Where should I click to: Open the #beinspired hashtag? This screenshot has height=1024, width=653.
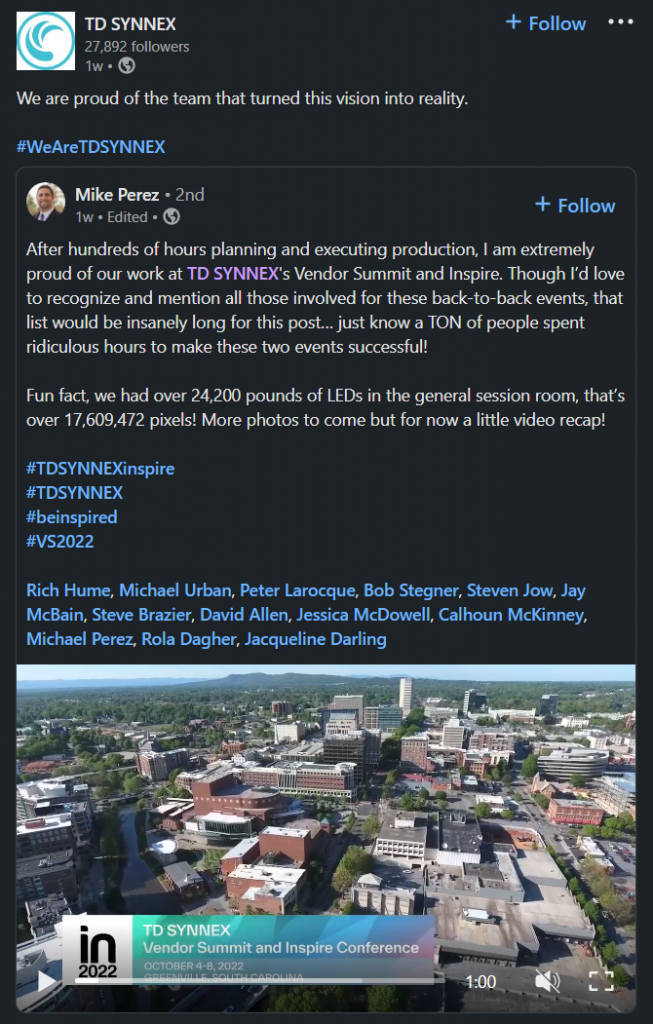point(72,517)
